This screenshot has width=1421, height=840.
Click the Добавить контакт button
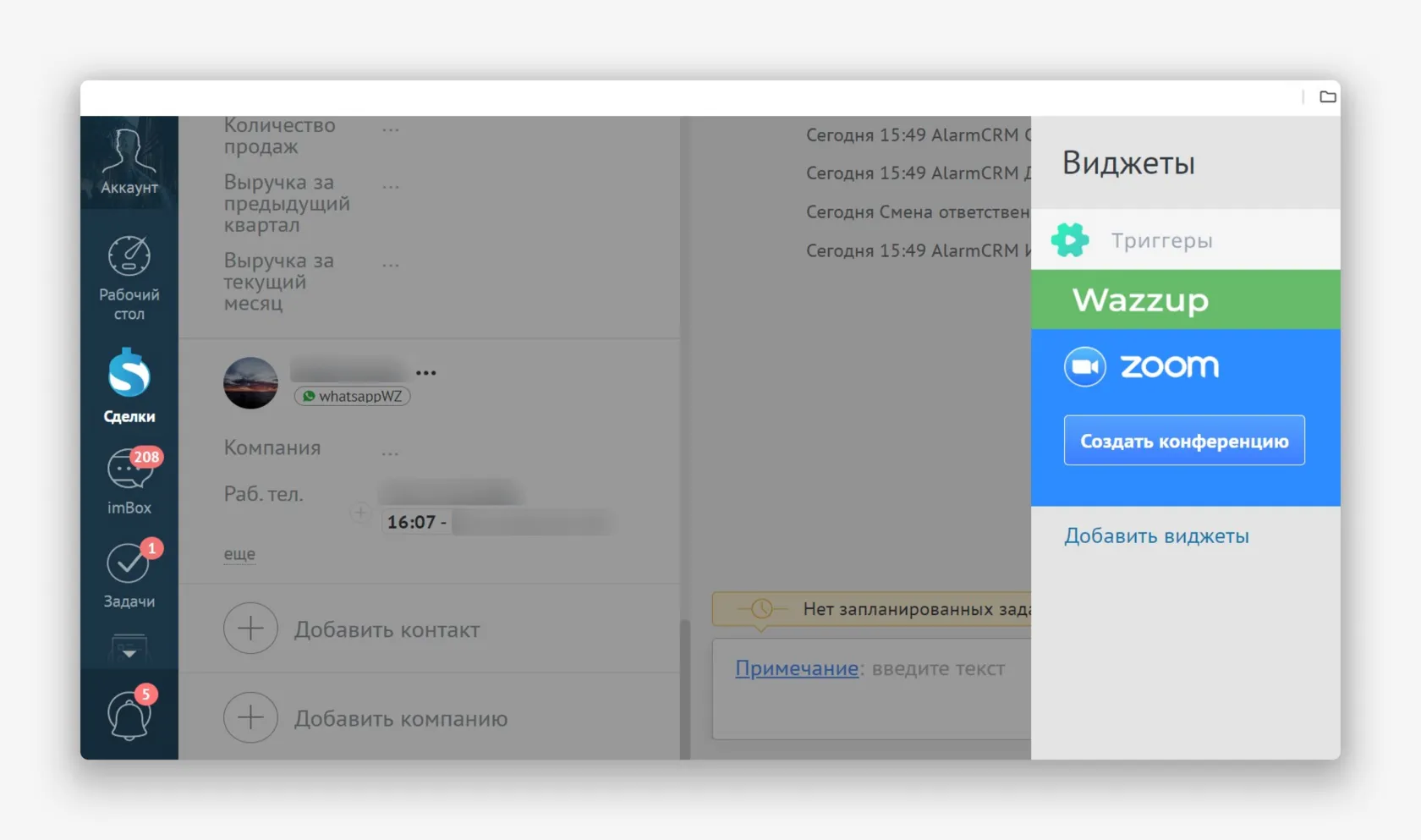pos(387,629)
